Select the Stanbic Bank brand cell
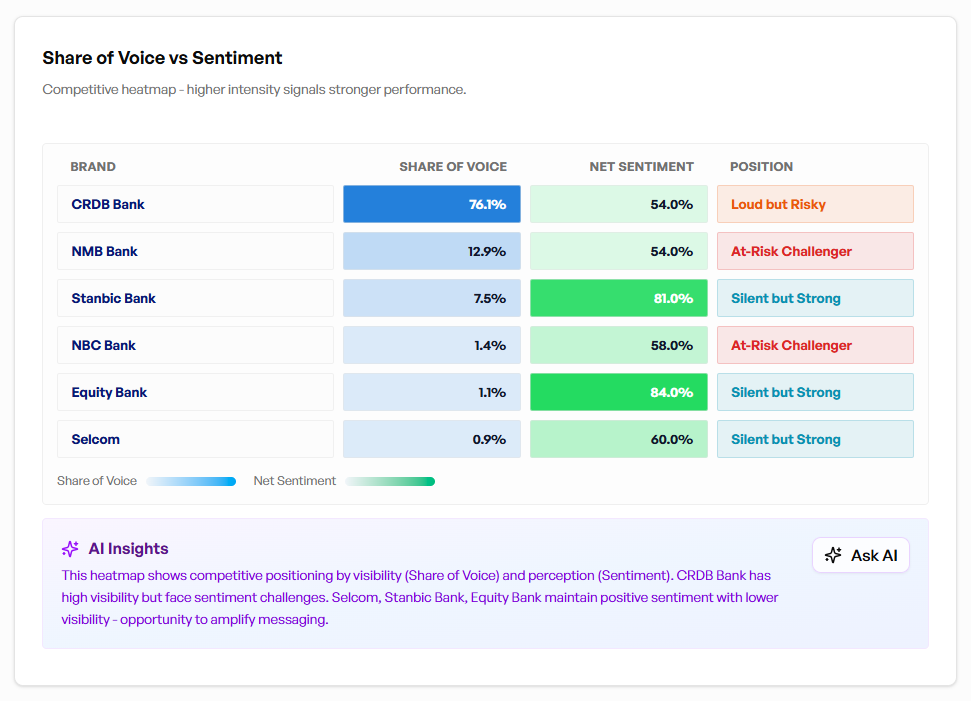This screenshot has width=971, height=701. click(x=196, y=298)
